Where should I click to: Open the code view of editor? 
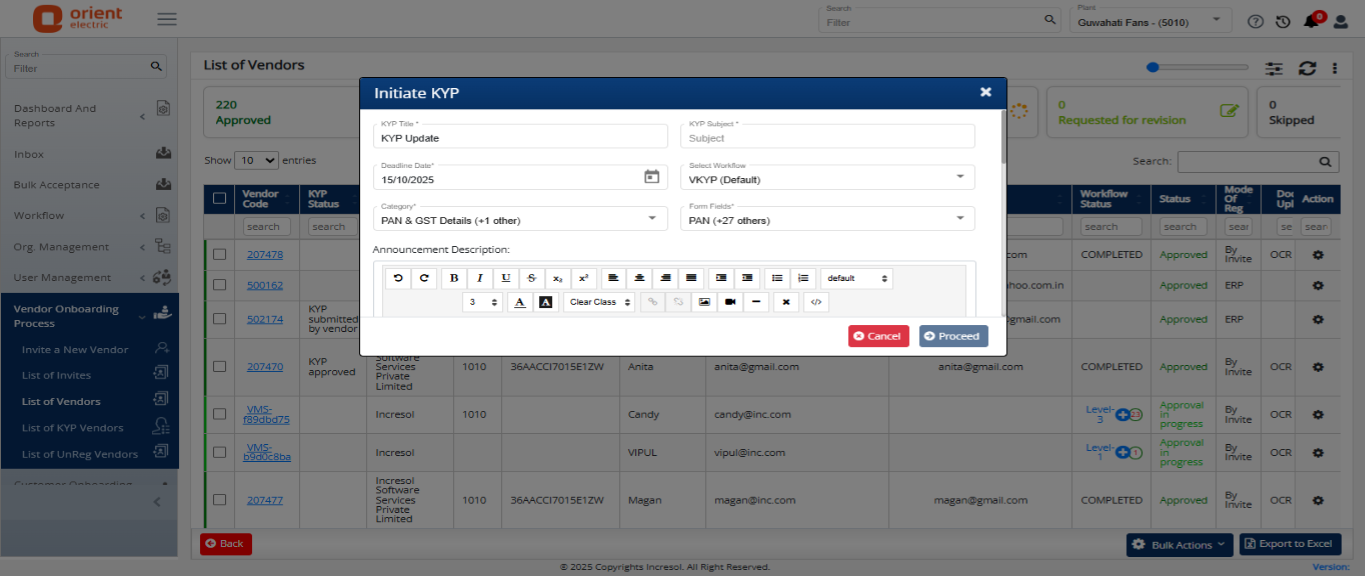pyautogui.click(x=816, y=302)
